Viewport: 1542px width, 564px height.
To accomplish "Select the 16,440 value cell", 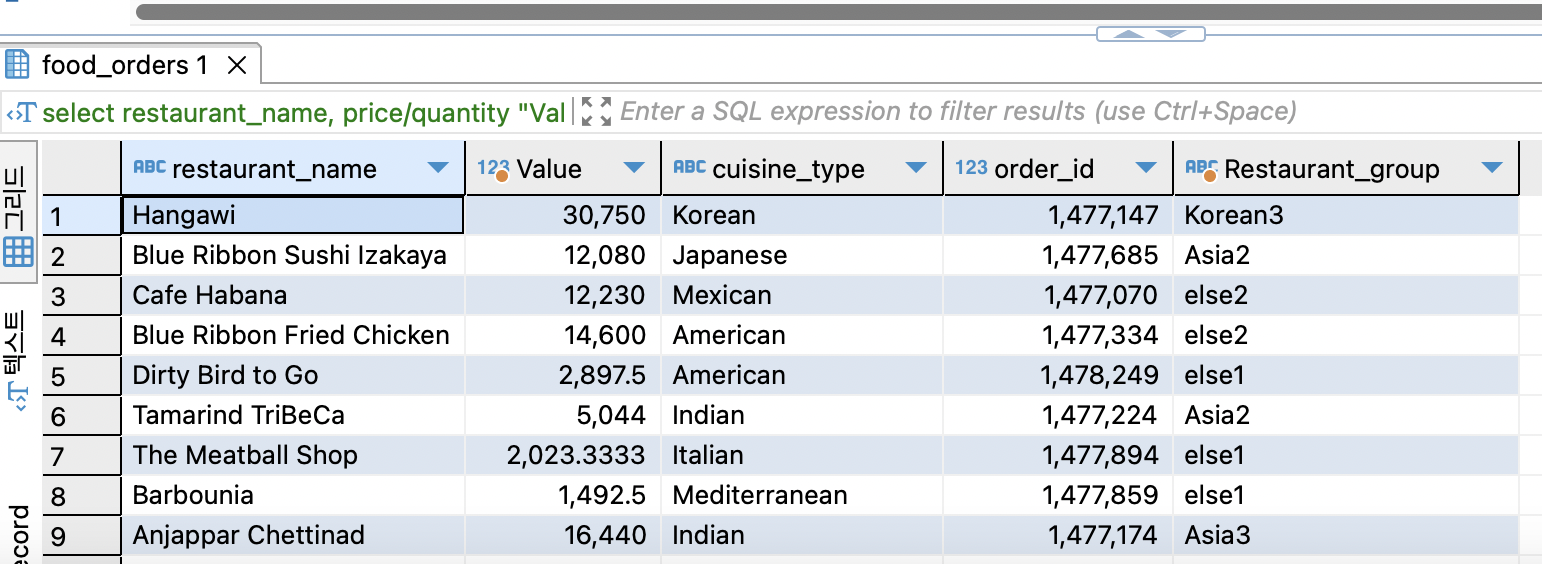I will coord(563,535).
